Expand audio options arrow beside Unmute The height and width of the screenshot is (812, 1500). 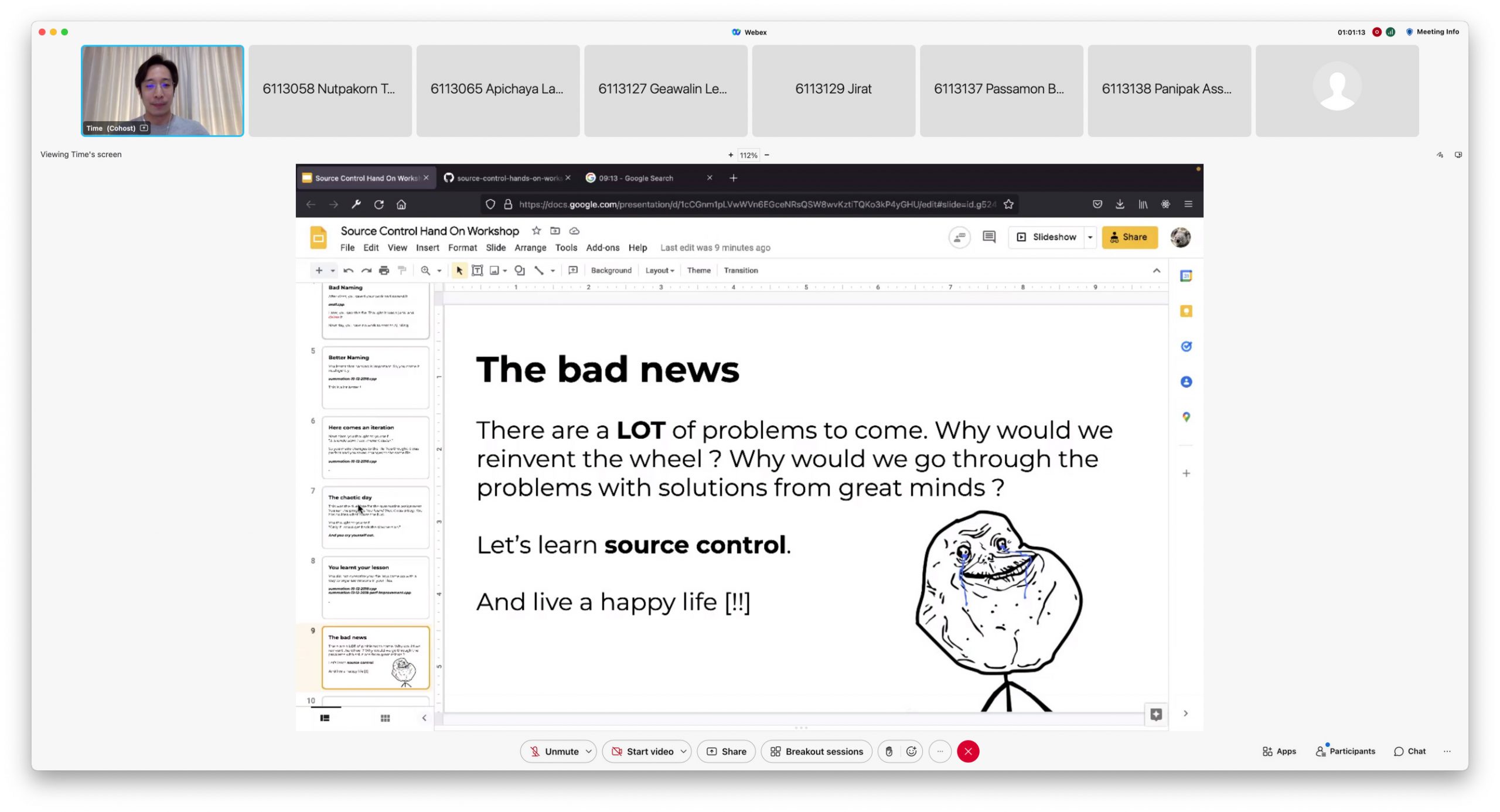point(588,751)
